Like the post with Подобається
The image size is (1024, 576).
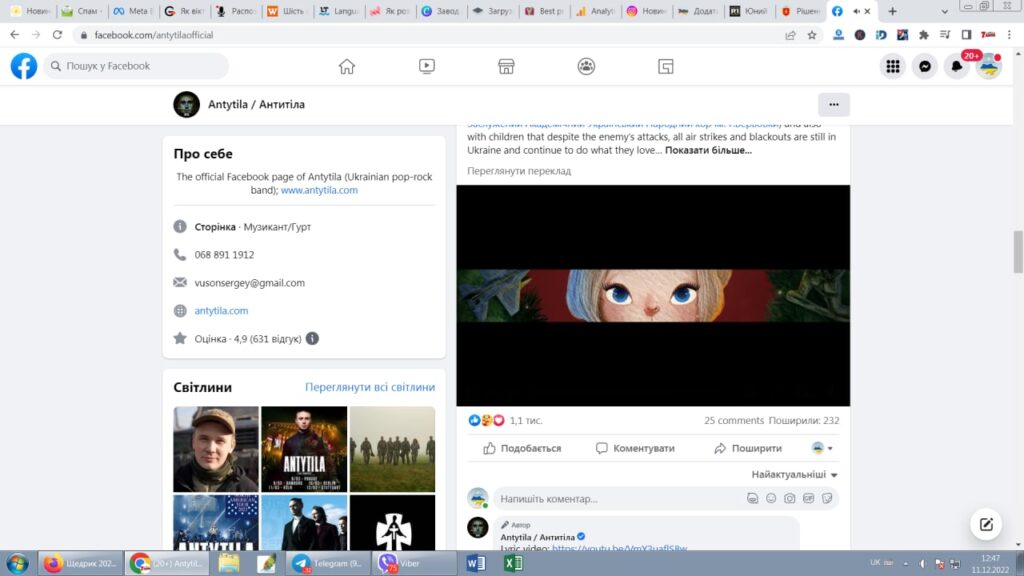522,449
